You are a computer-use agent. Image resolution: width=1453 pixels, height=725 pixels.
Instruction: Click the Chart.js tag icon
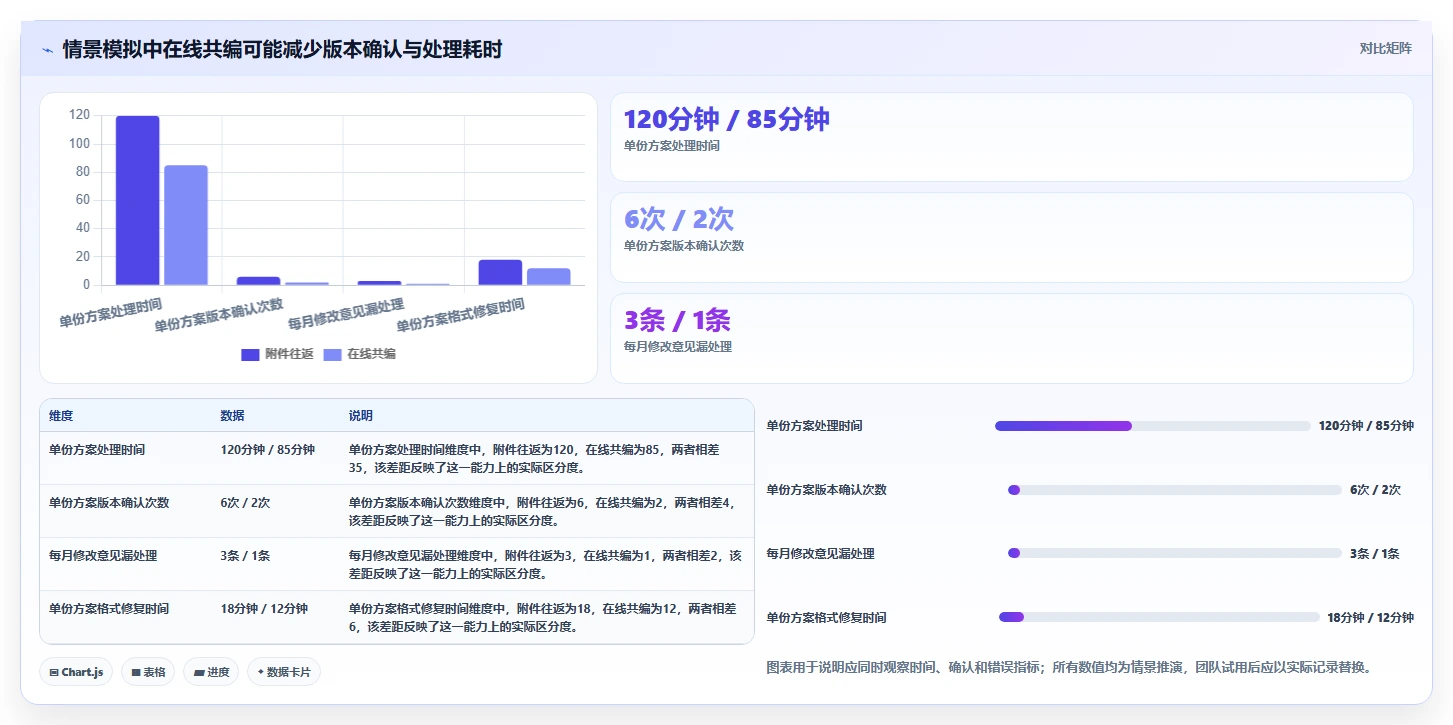click(x=54, y=673)
